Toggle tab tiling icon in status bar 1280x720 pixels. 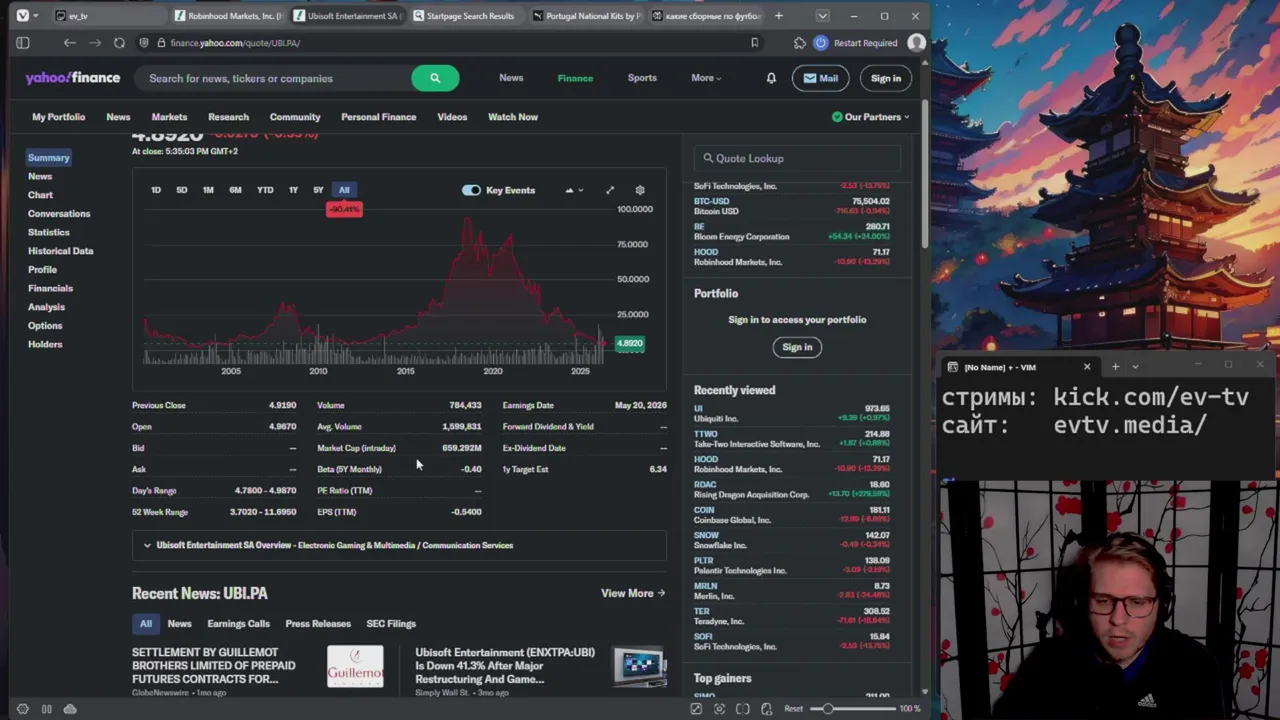click(46, 709)
